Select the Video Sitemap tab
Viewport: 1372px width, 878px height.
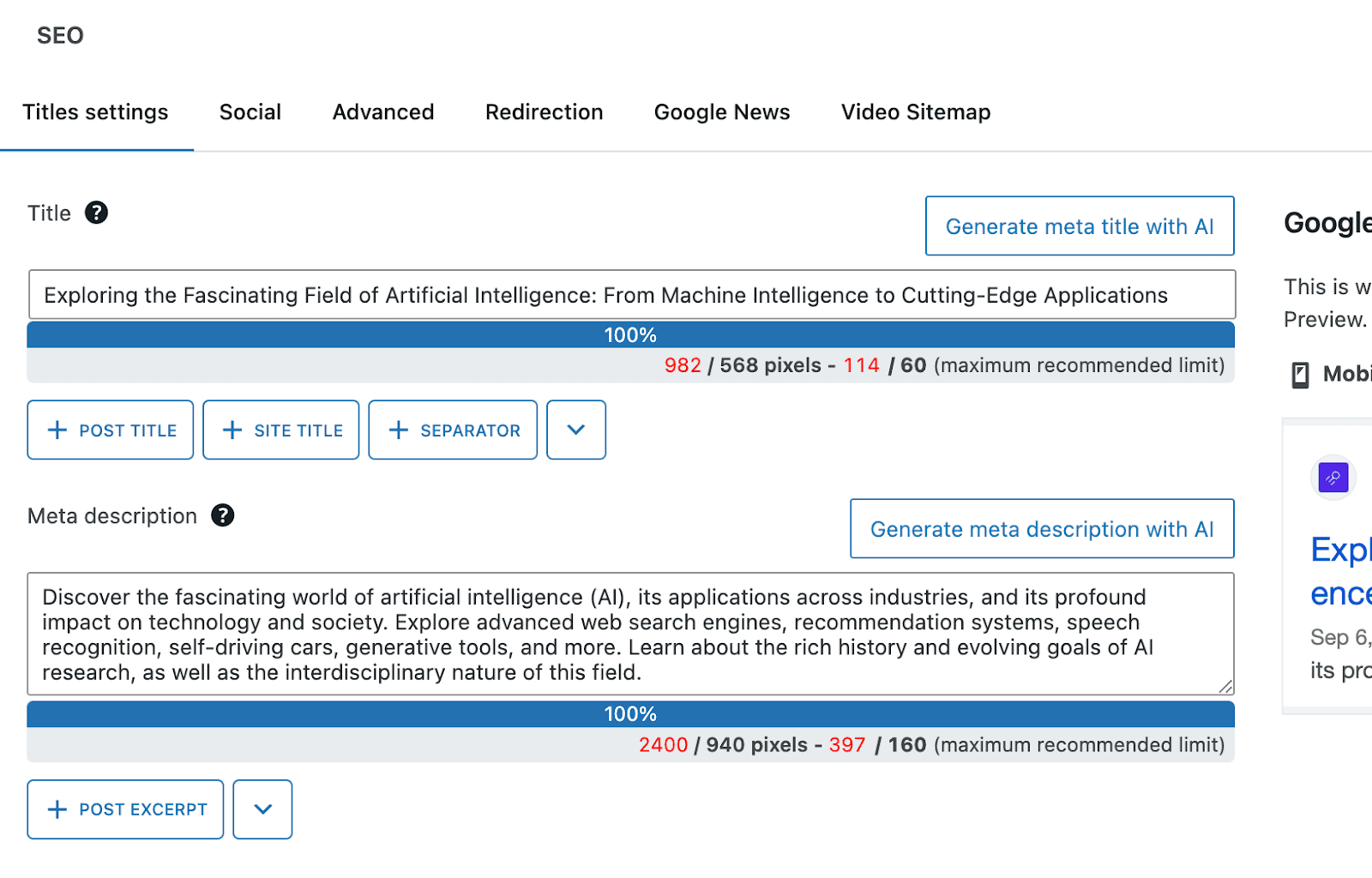point(914,111)
